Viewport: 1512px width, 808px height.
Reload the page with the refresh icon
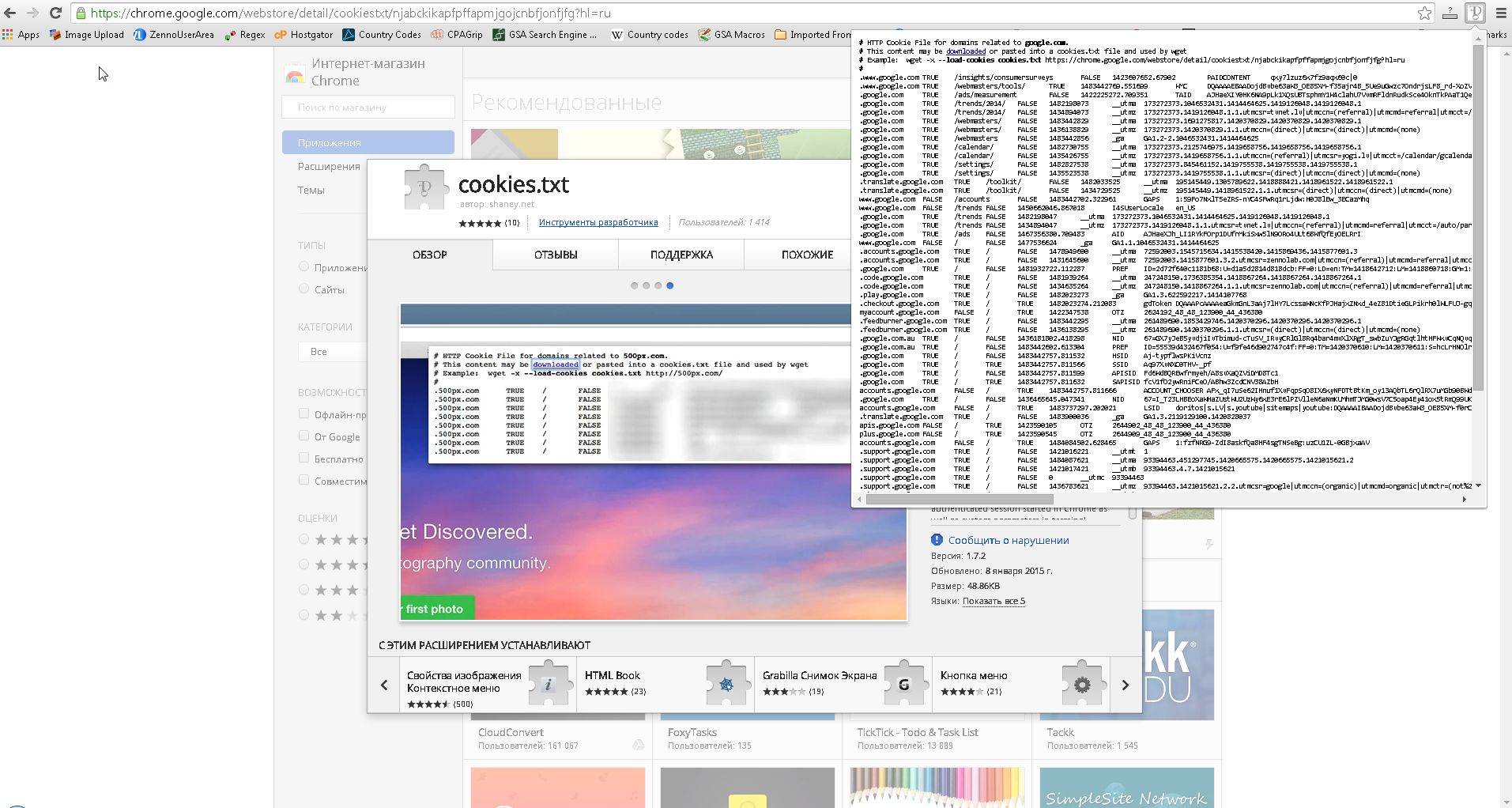tap(55, 13)
